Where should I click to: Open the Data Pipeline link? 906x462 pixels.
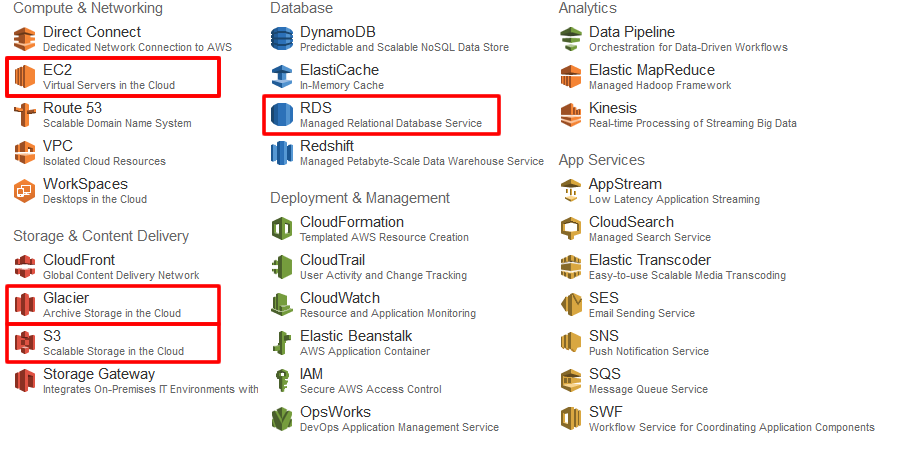coord(632,32)
